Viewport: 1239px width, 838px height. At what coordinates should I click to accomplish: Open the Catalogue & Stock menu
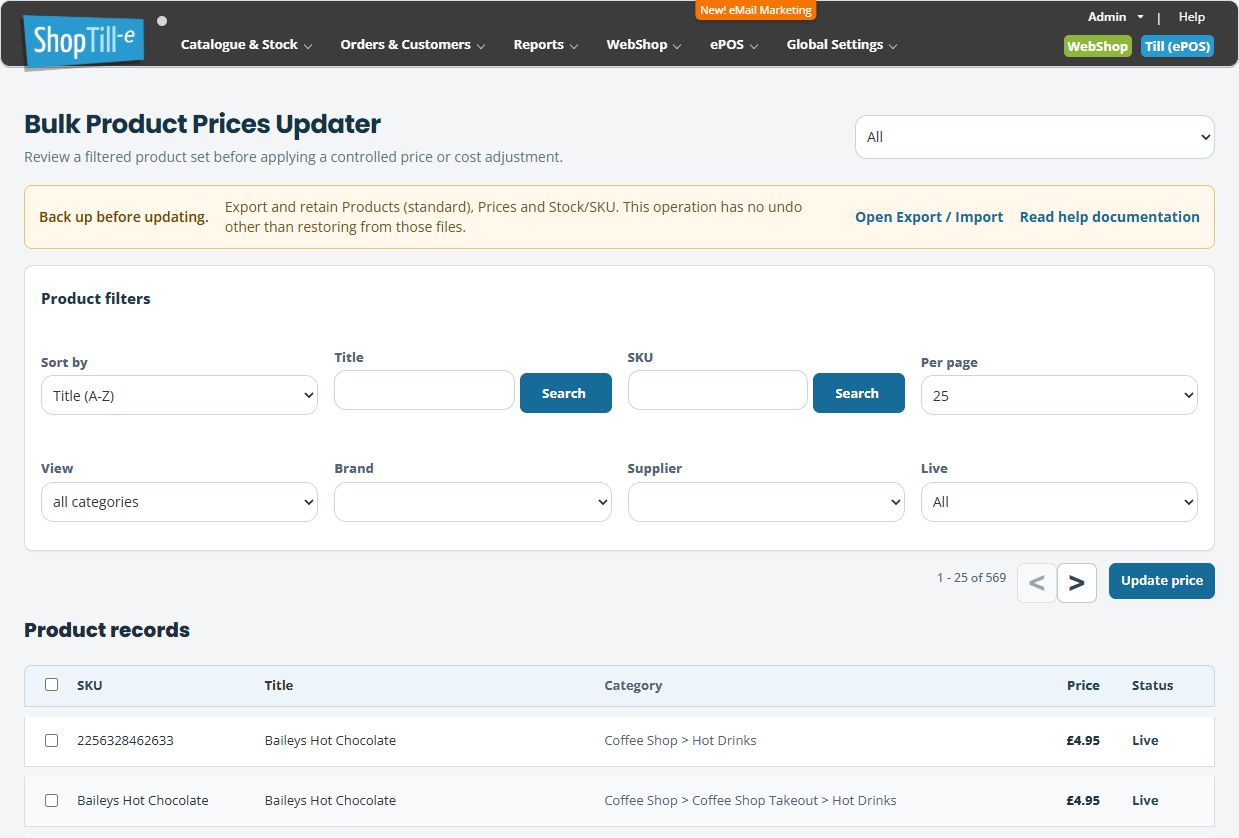click(x=246, y=45)
